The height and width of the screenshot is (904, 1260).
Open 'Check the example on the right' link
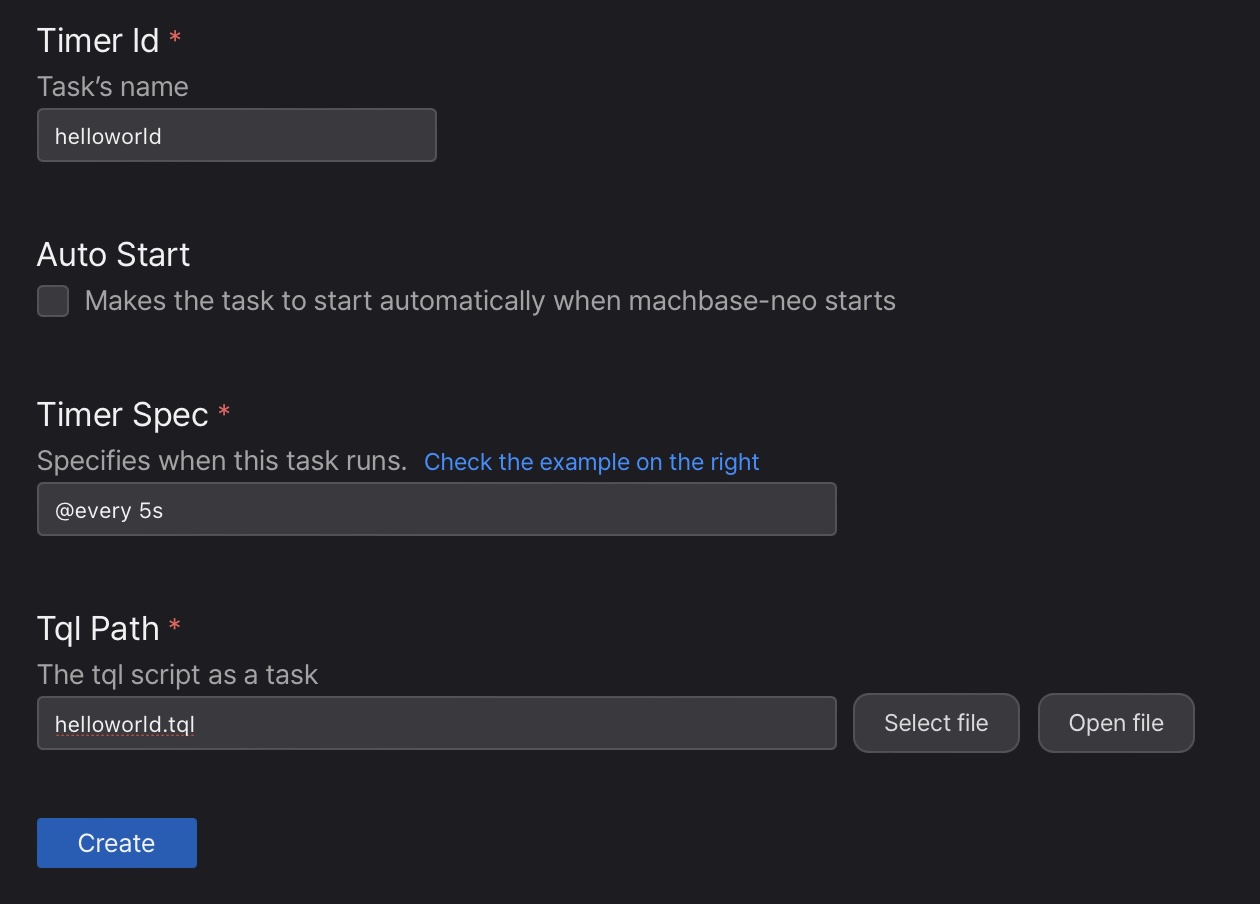point(591,462)
